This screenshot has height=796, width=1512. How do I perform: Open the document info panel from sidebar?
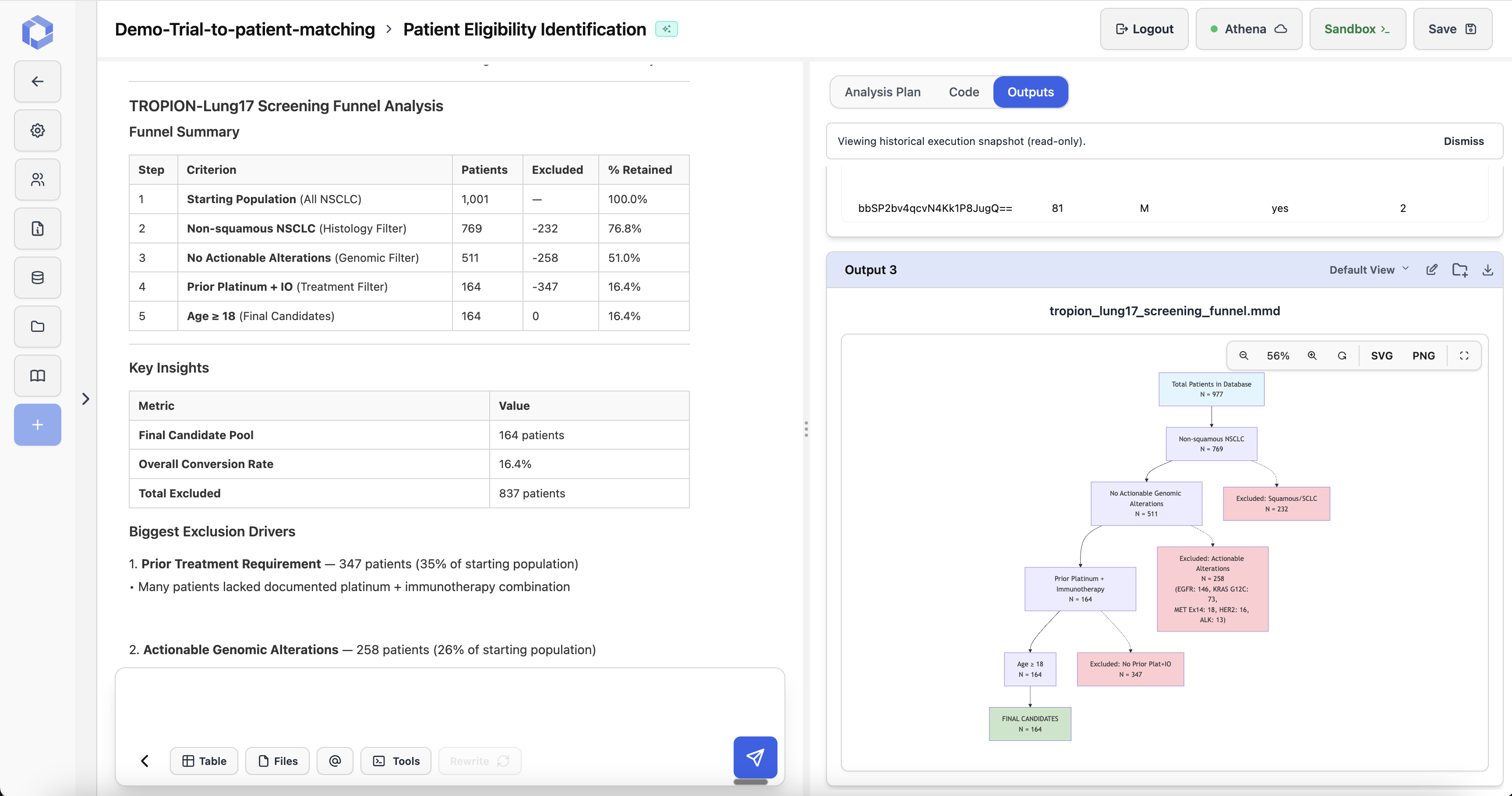coord(37,228)
